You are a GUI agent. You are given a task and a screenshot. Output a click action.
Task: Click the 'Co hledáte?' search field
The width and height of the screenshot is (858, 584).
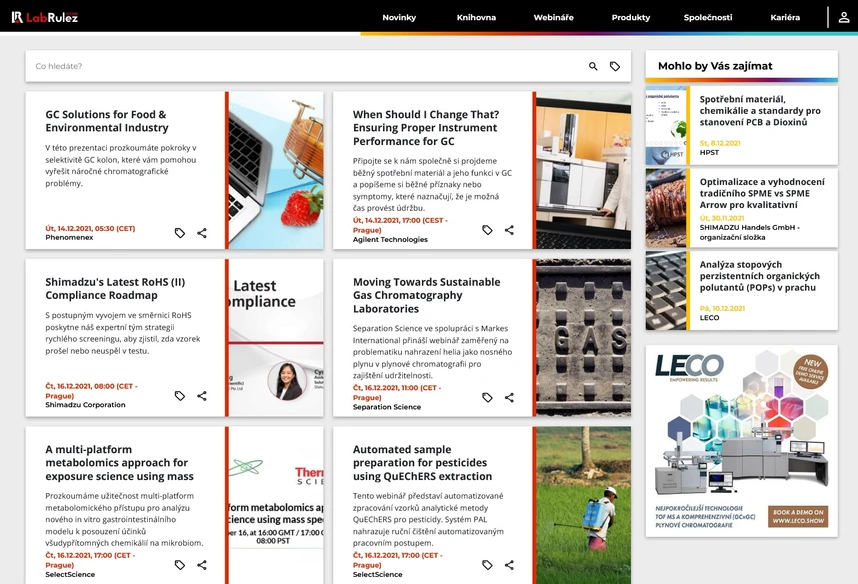click(306, 66)
